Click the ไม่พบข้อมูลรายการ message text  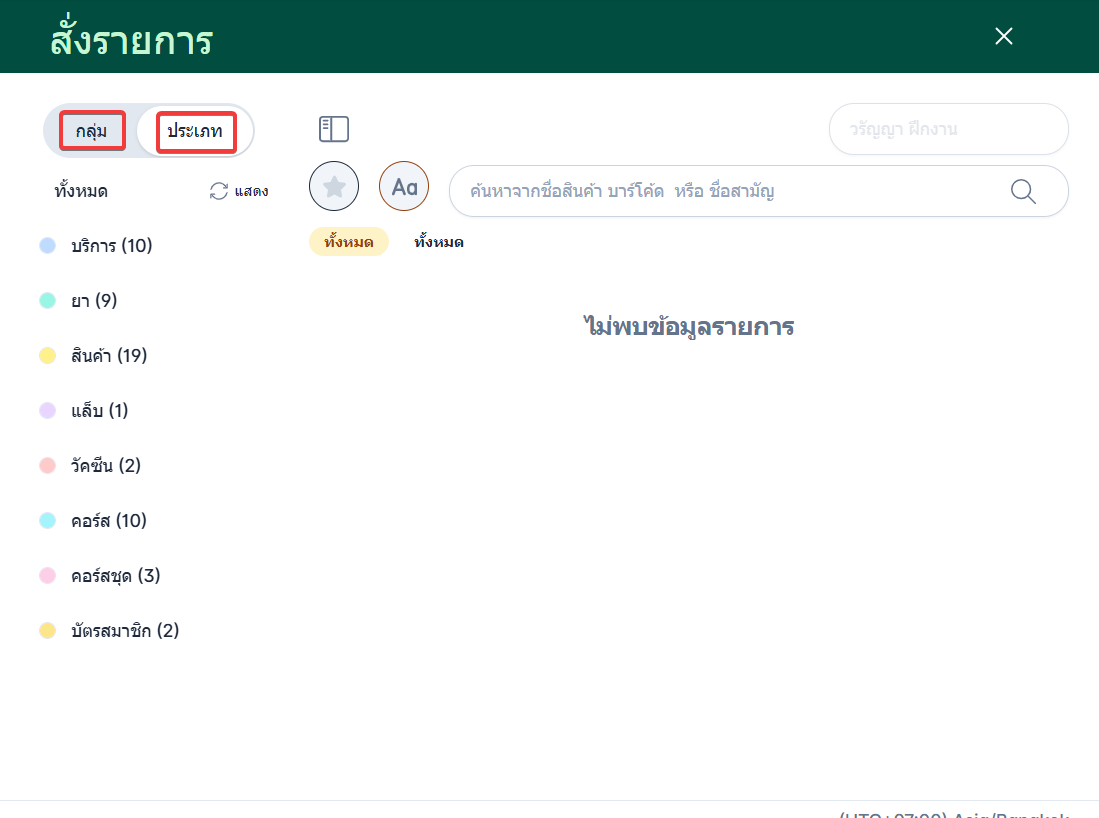pyautogui.click(x=689, y=327)
